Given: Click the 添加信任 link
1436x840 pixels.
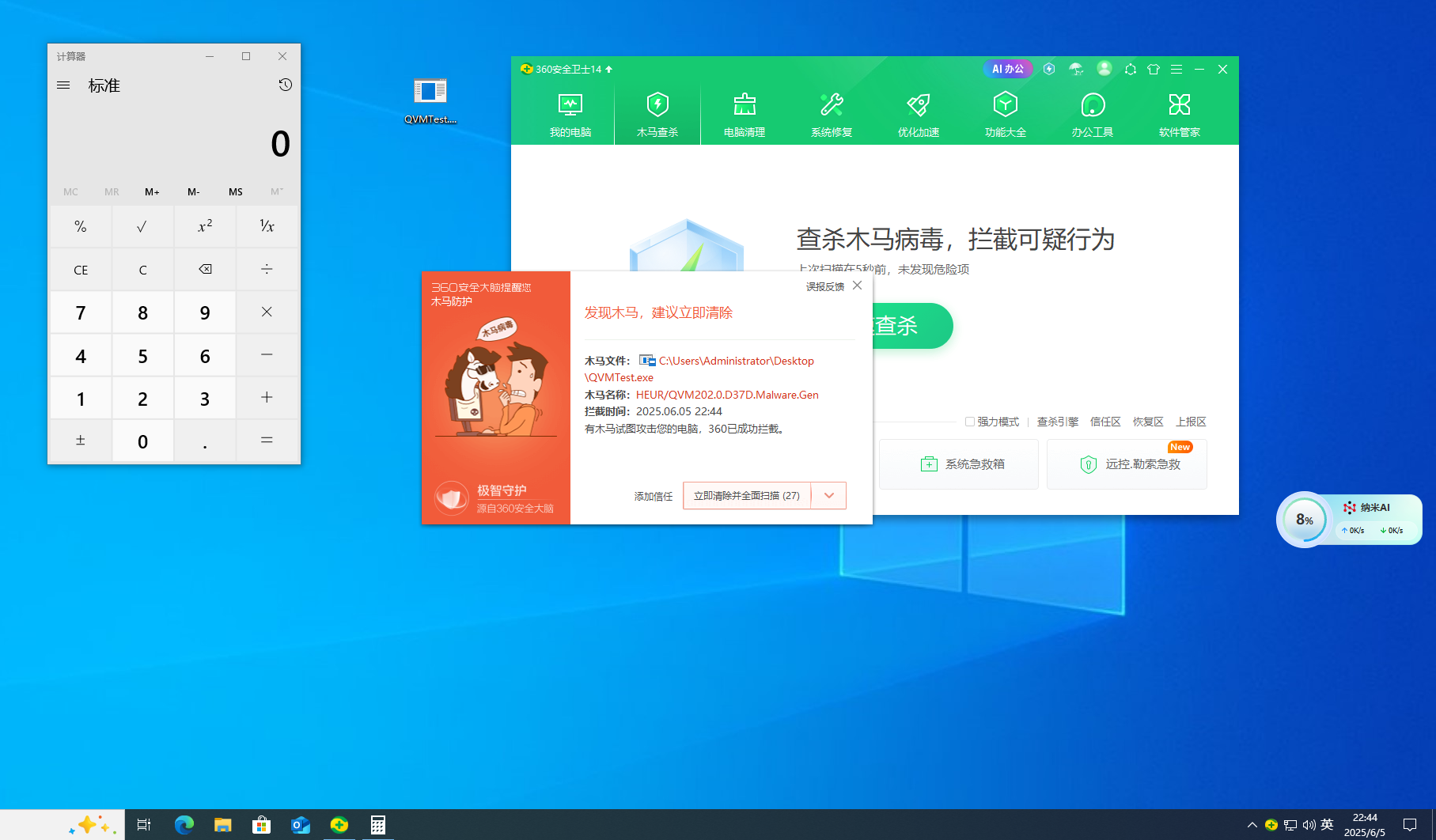Looking at the screenshot, I should tap(654, 497).
